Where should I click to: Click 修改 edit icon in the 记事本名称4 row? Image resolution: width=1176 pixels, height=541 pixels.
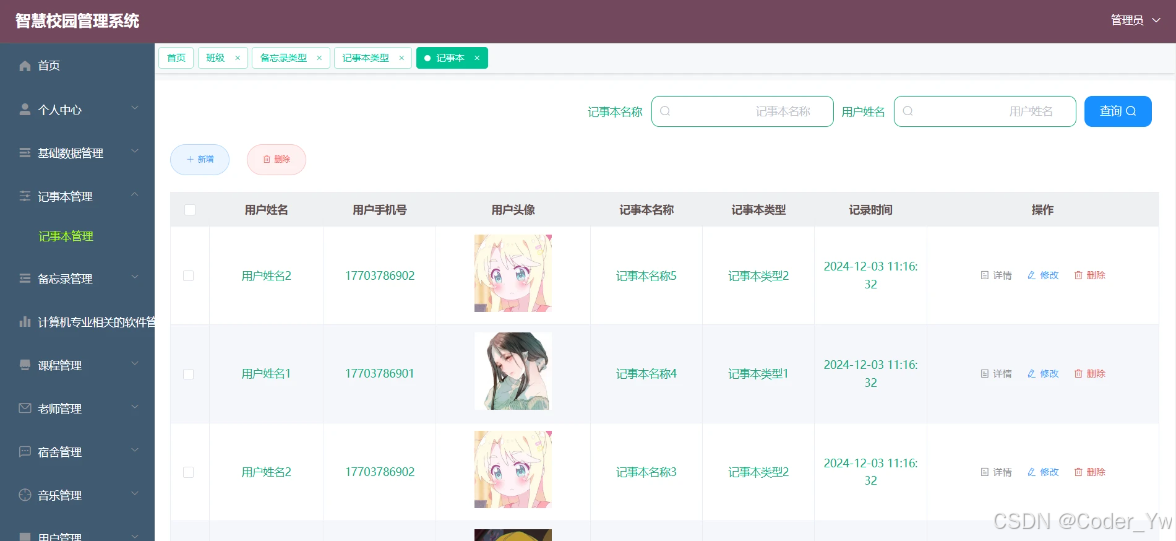[x=1031, y=374]
